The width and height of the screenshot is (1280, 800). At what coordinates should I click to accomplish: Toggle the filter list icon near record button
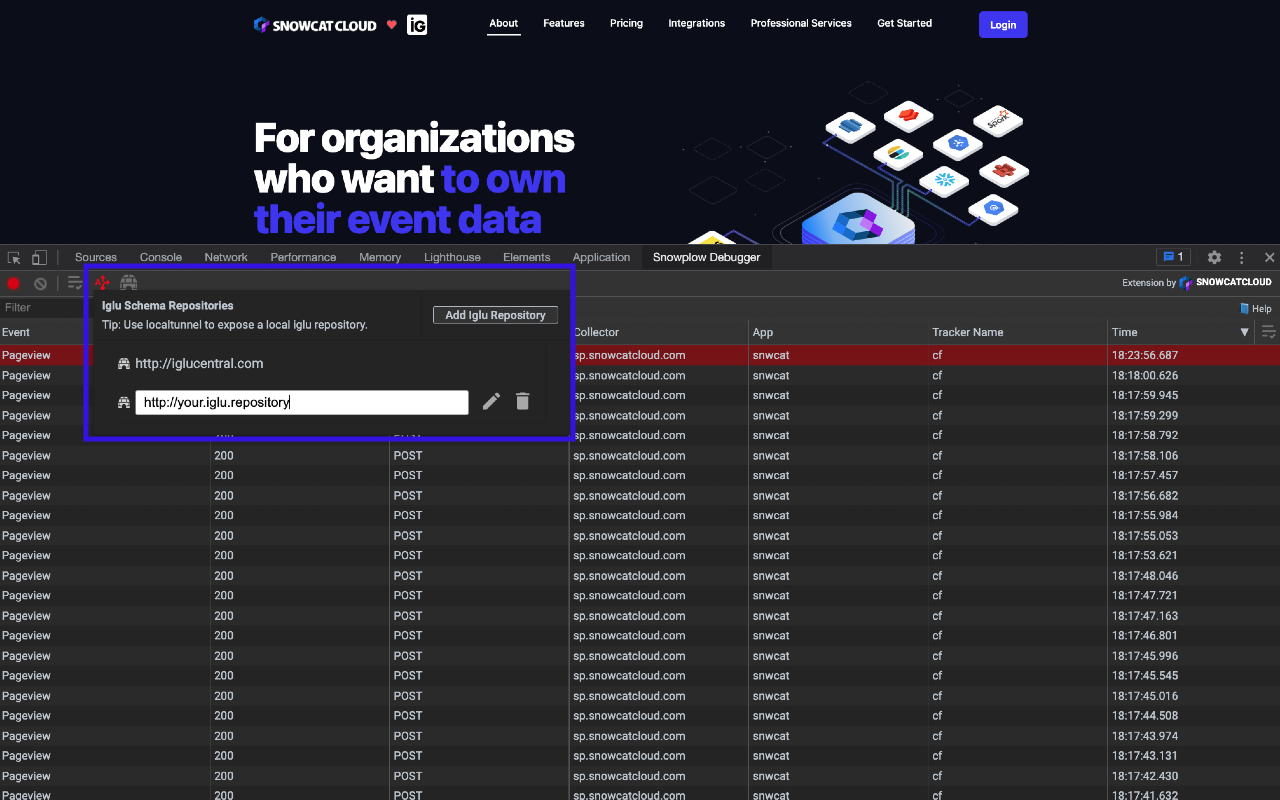(x=74, y=283)
